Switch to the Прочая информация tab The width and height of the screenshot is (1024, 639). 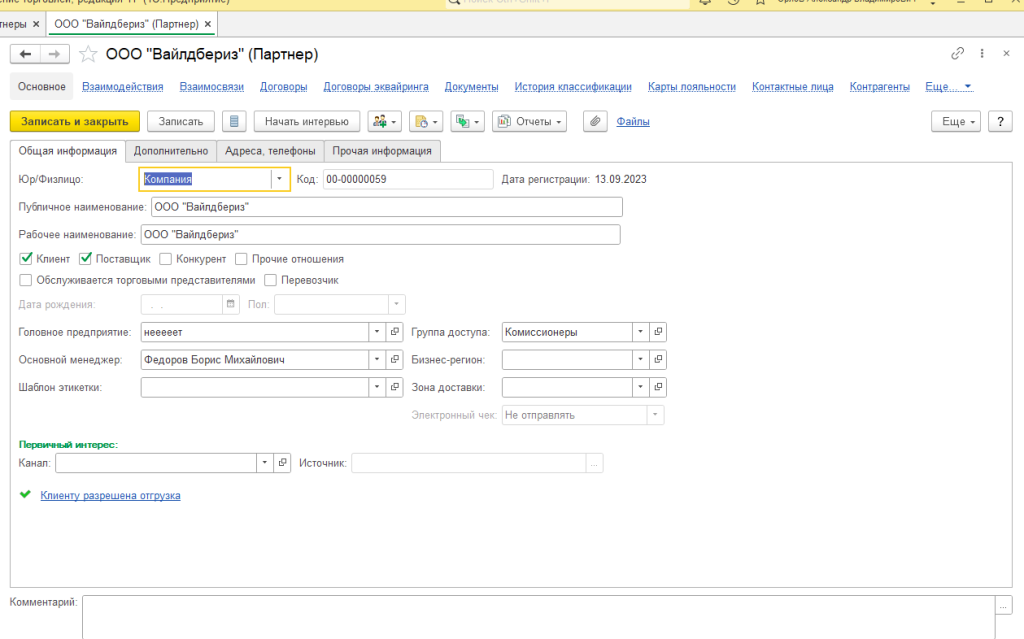pos(382,151)
